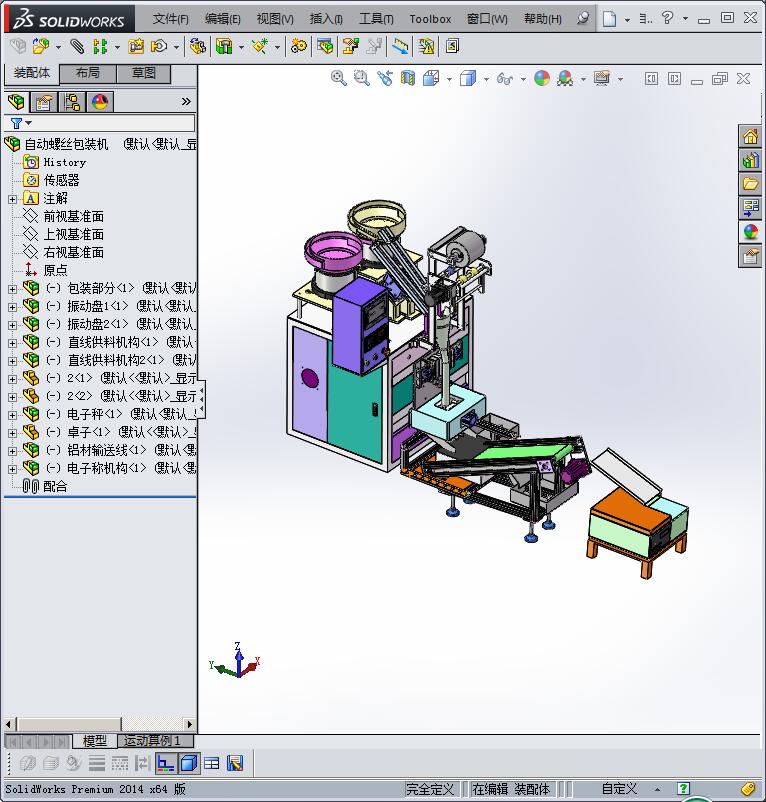
Task: Click the Linear Component Pattern icon
Action: click(100, 47)
